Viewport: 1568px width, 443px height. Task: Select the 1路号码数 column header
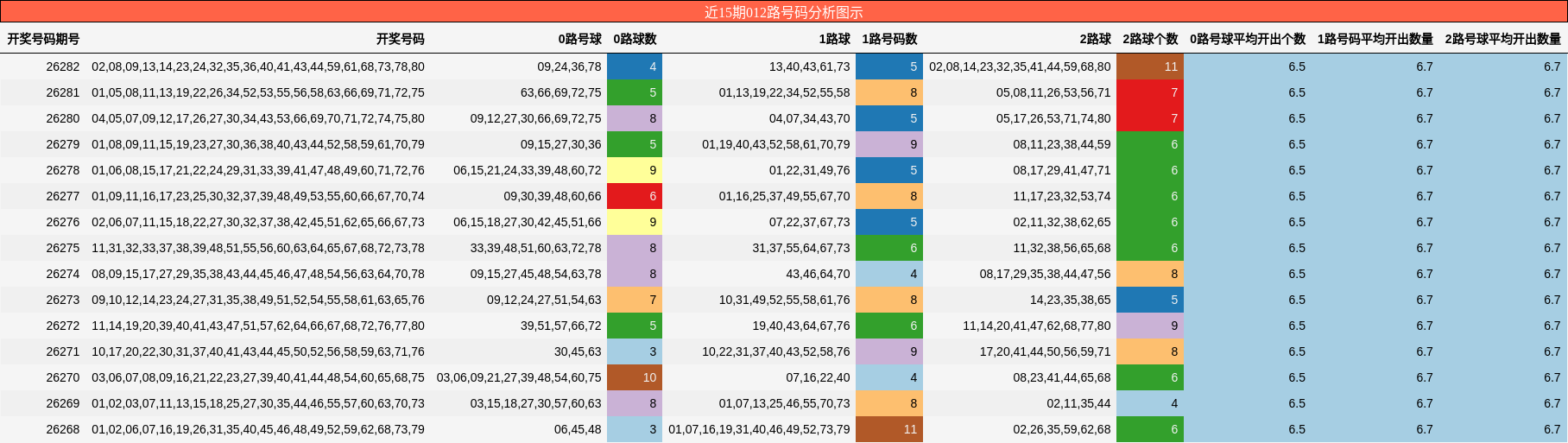point(889,39)
